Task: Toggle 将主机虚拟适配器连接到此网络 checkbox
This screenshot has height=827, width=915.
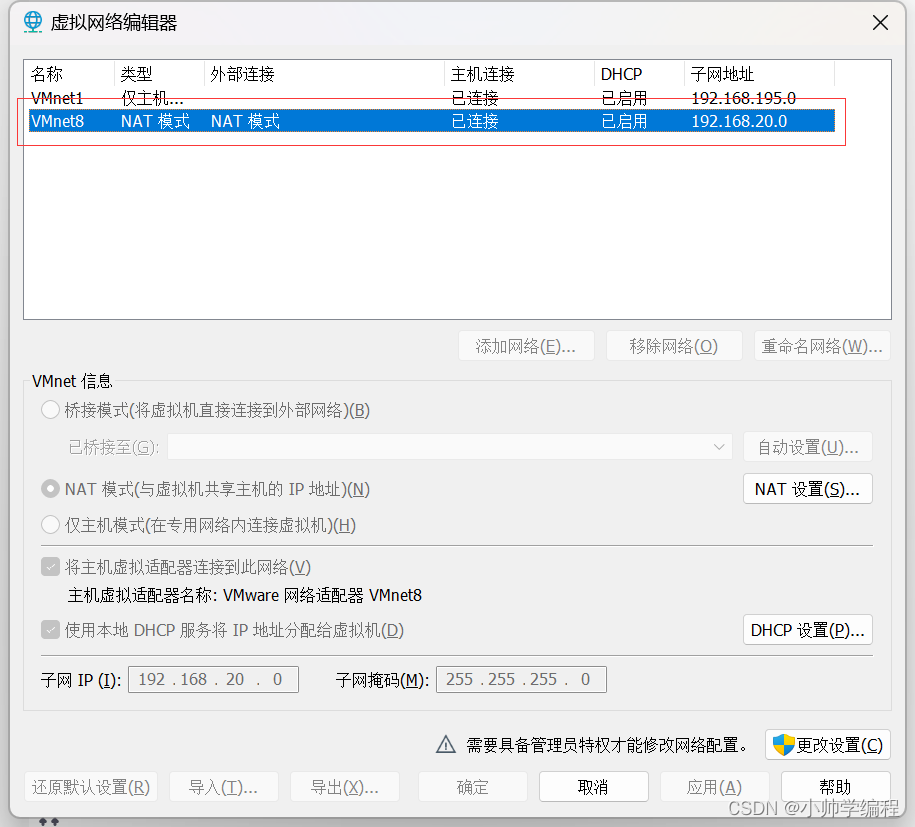Action: [50, 567]
